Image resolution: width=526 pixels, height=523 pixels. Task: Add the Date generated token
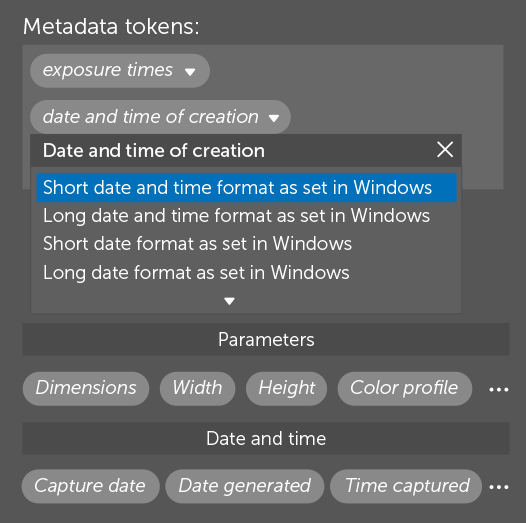[245, 486]
